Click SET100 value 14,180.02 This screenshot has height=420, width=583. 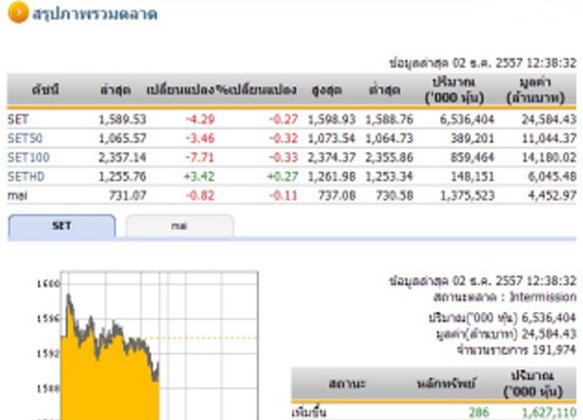[549, 158]
